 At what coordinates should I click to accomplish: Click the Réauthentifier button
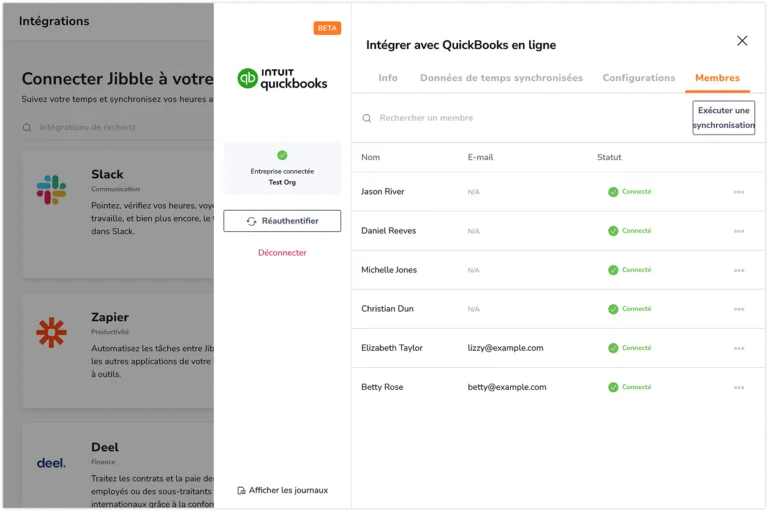[x=282, y=221]
